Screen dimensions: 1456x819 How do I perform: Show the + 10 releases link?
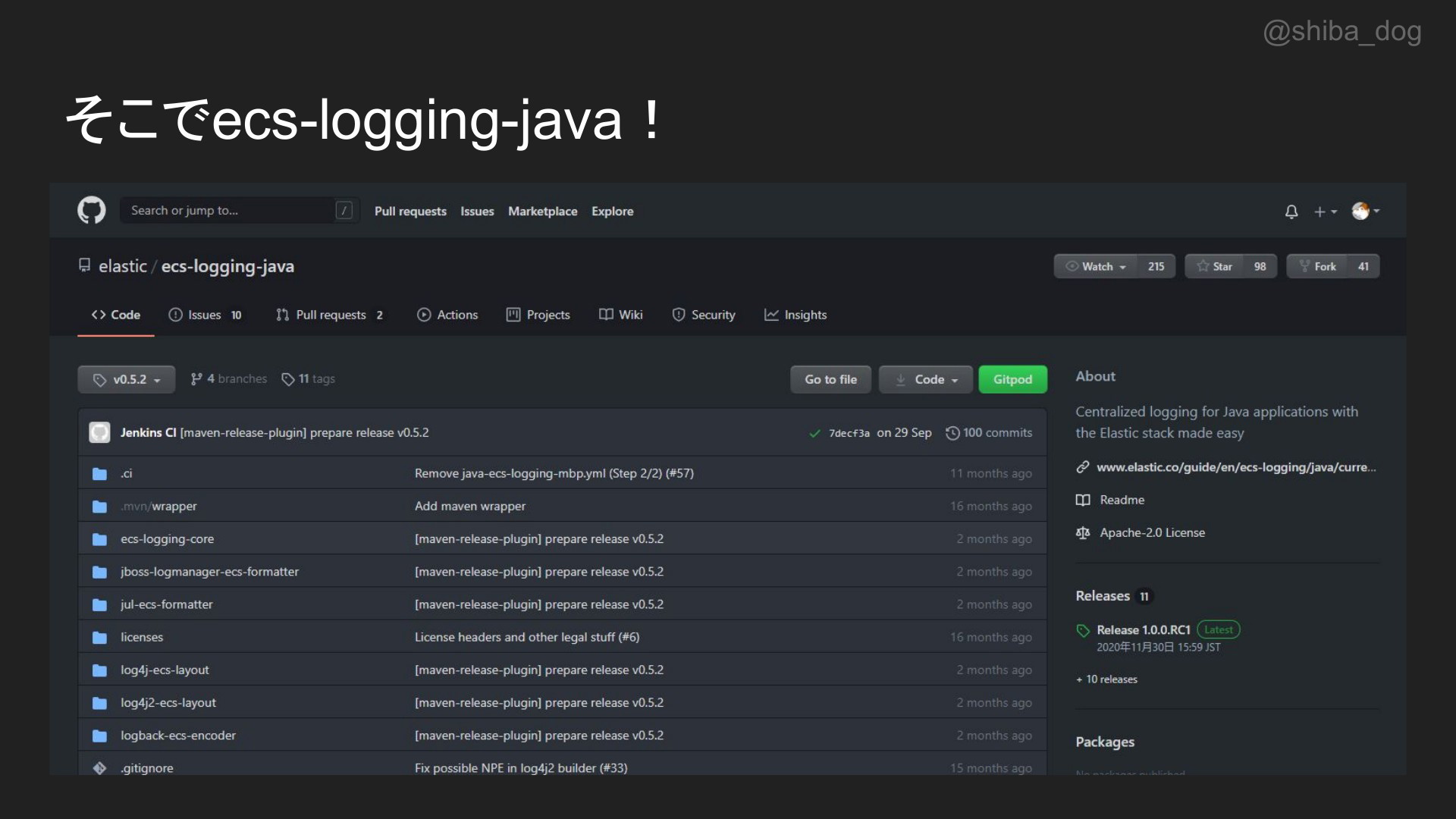pyautogui.click(x=1106, y=679)
